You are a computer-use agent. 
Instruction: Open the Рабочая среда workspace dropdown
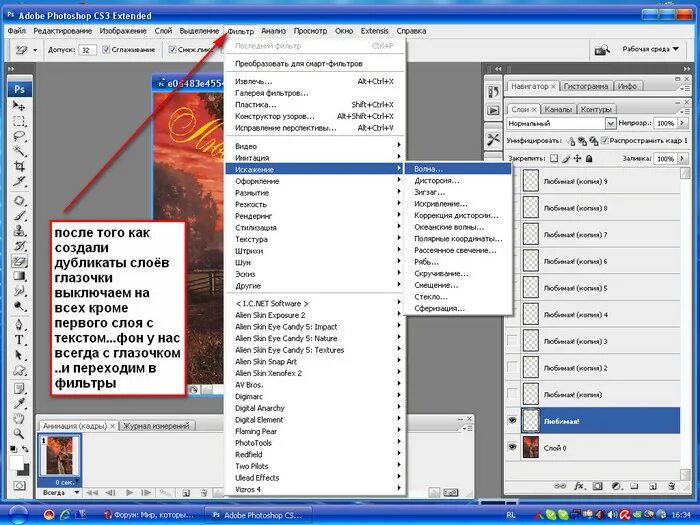coord(650,49)
